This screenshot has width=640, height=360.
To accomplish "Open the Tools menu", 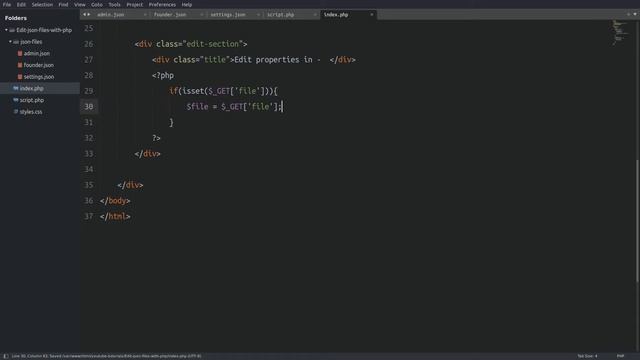I will 114,4.
